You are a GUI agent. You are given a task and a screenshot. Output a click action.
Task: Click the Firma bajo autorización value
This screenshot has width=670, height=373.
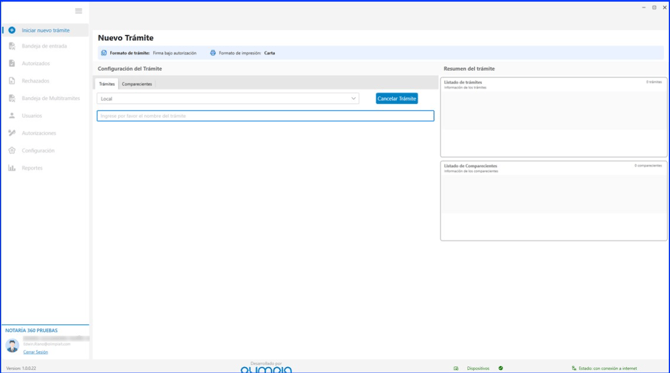click(x=174, y=53)
